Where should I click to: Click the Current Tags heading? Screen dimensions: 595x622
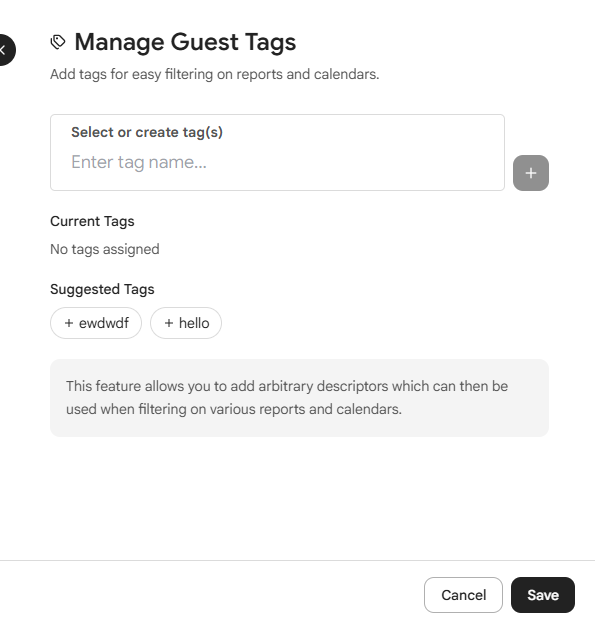click(92, 221)
